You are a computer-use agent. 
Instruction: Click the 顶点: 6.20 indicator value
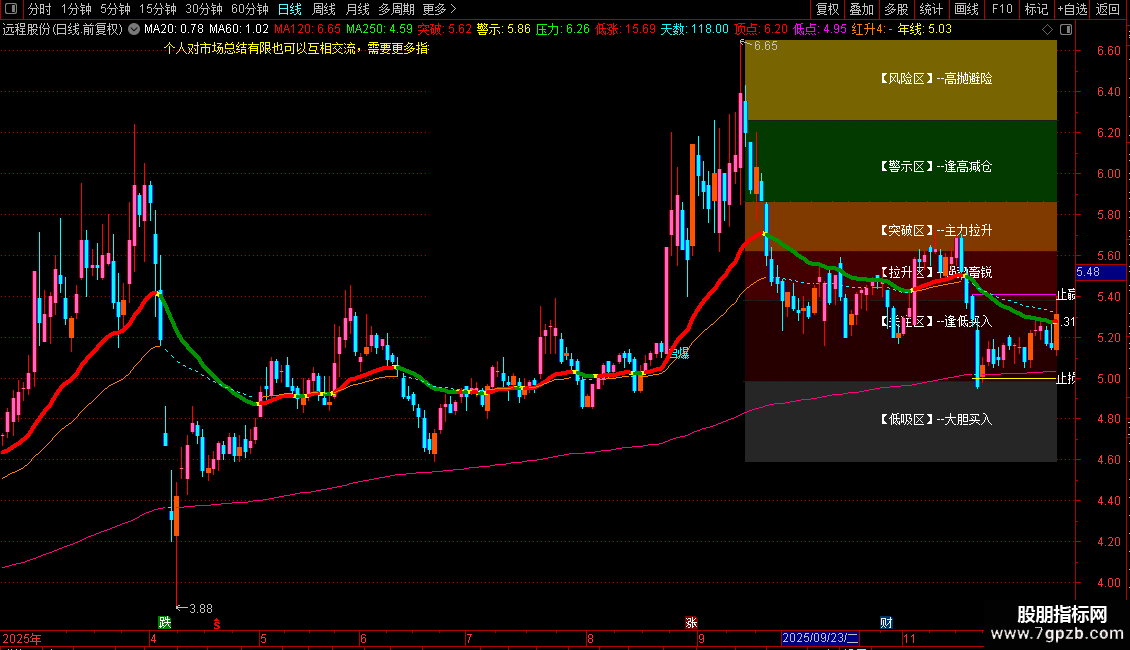[761, 30]
